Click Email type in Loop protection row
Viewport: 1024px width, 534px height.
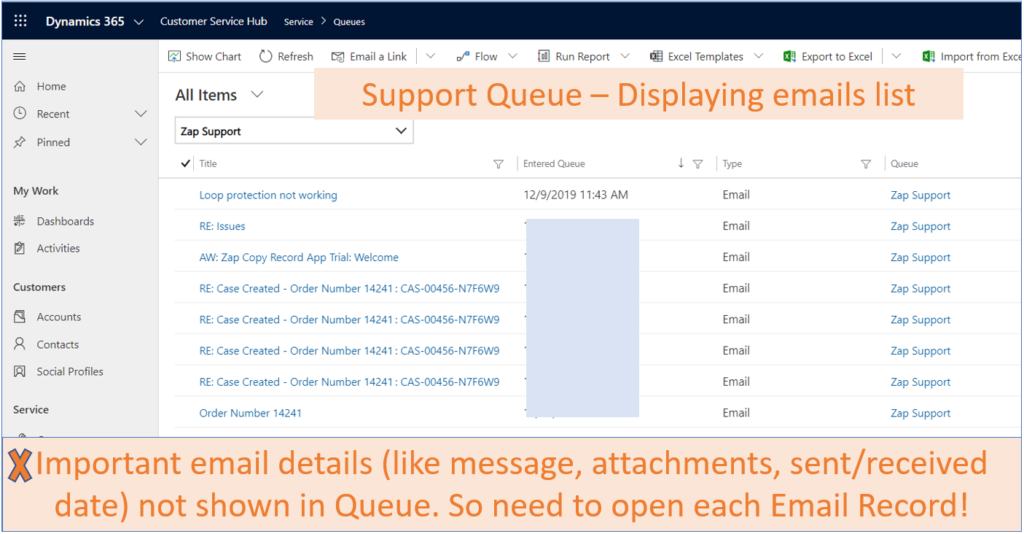(x=736, y=195)
